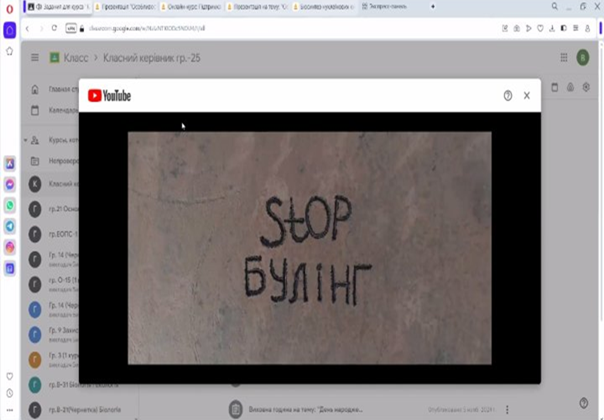Play the STOP БУЛІНГ video
This screenshot has height=420, width=604.
(x=310, y=248)
